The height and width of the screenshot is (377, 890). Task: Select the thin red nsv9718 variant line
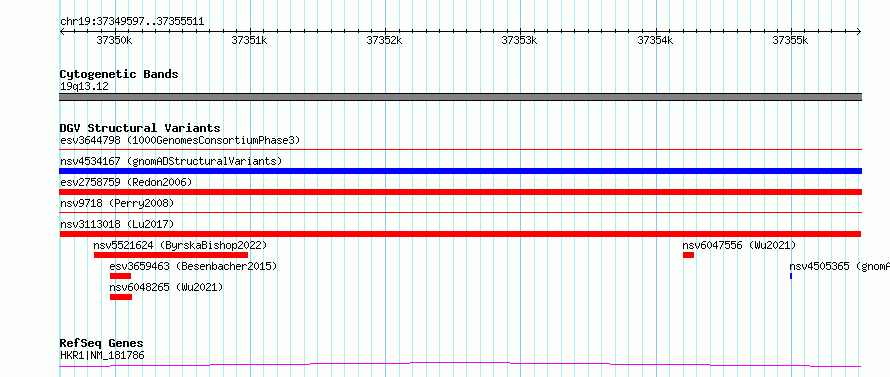click(460, 212)
